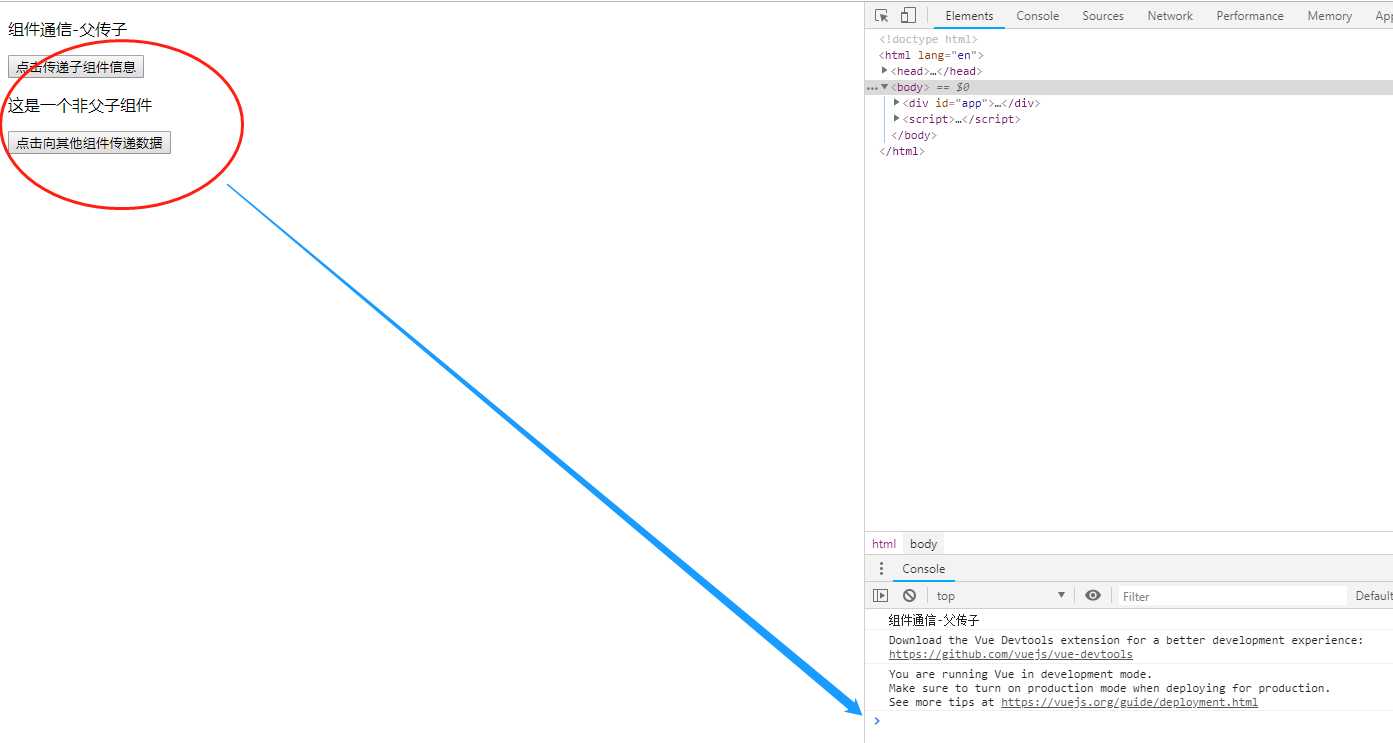
Task: Open the top context dropdown
Action: (1000, 596)
